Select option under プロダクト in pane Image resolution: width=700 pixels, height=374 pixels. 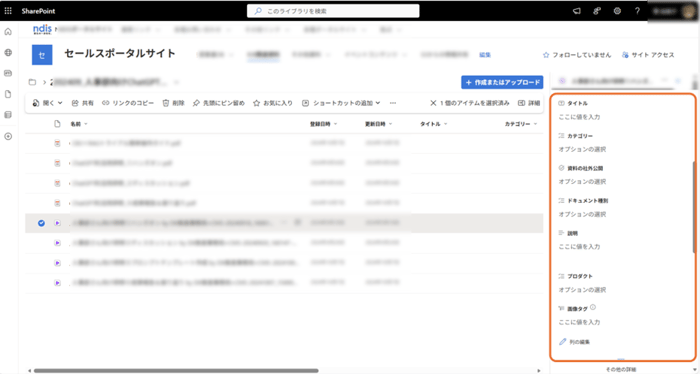tap(582, 290)
